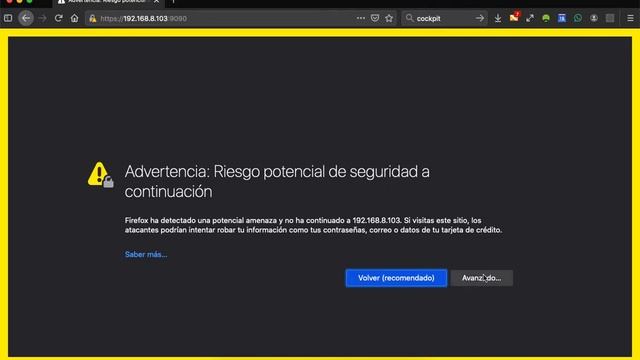The width and height of the screenshot is (640, 360).
Task: Open the downloads panel
Action: pyautogui.click(x=498, y=18)
